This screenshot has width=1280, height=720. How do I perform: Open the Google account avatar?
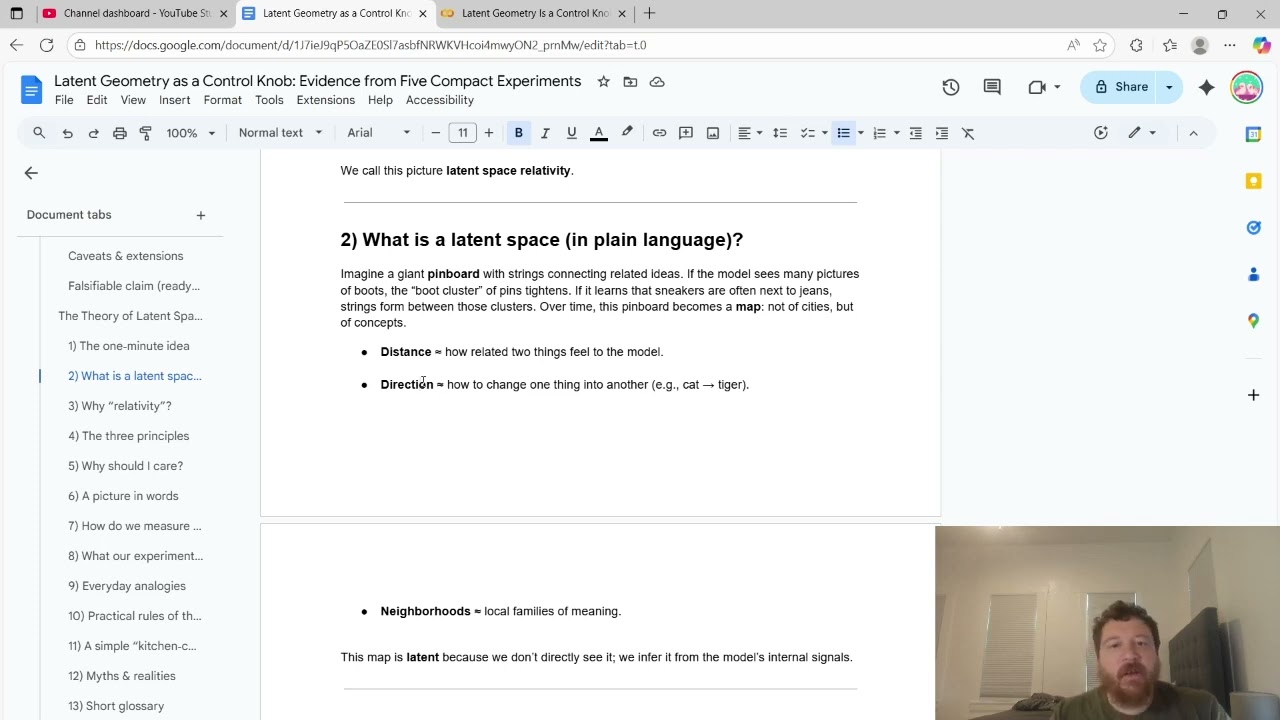tap(1246, 87)
